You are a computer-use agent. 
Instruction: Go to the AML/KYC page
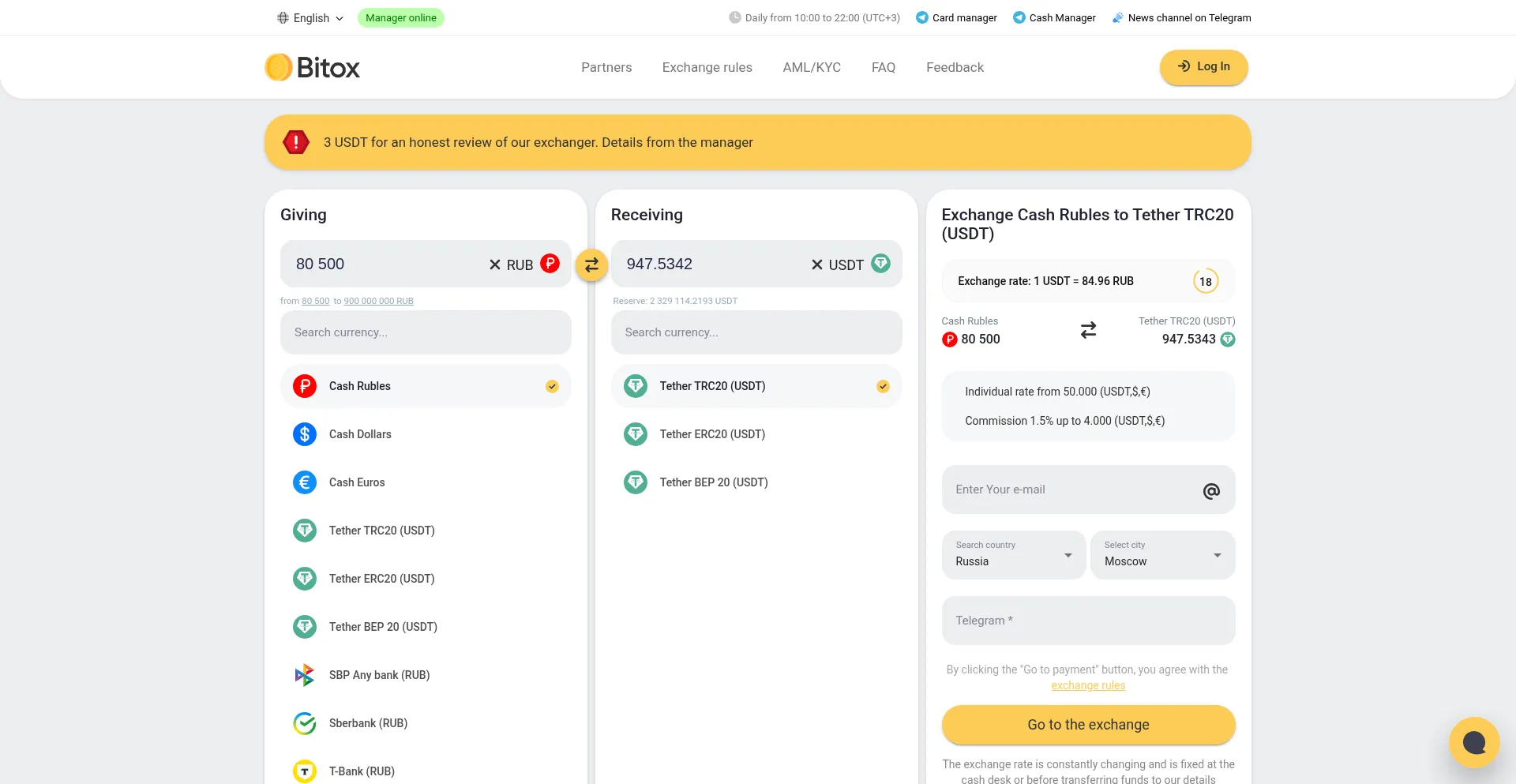click(812, 68)
